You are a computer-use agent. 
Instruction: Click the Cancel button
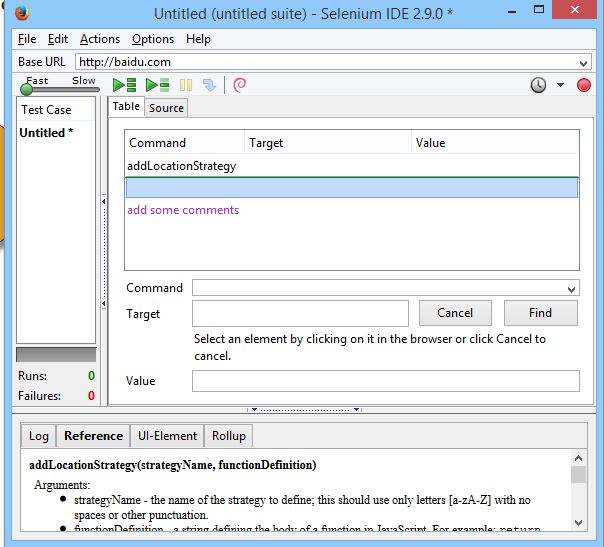click(455, 313)
